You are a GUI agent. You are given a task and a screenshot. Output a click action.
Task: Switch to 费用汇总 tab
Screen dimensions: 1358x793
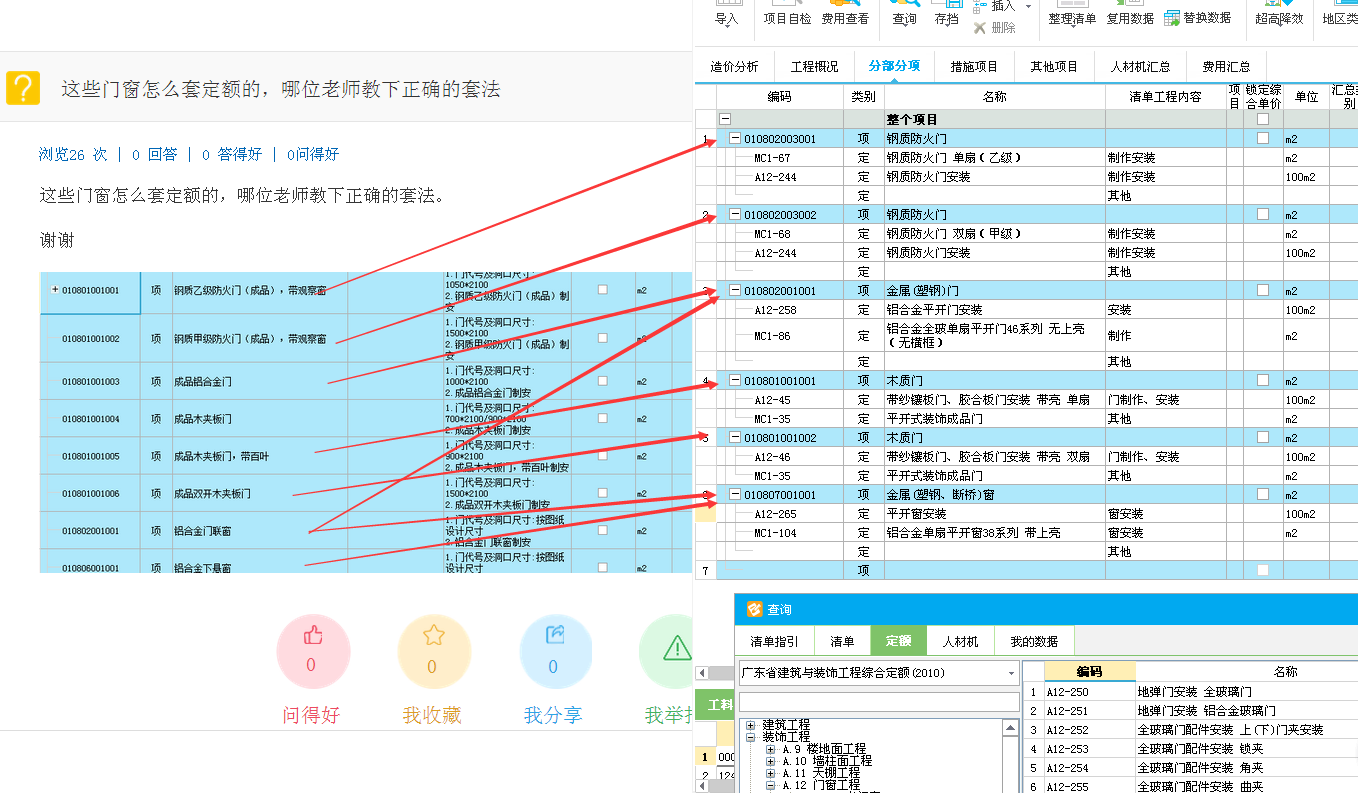click(1226, 67)
